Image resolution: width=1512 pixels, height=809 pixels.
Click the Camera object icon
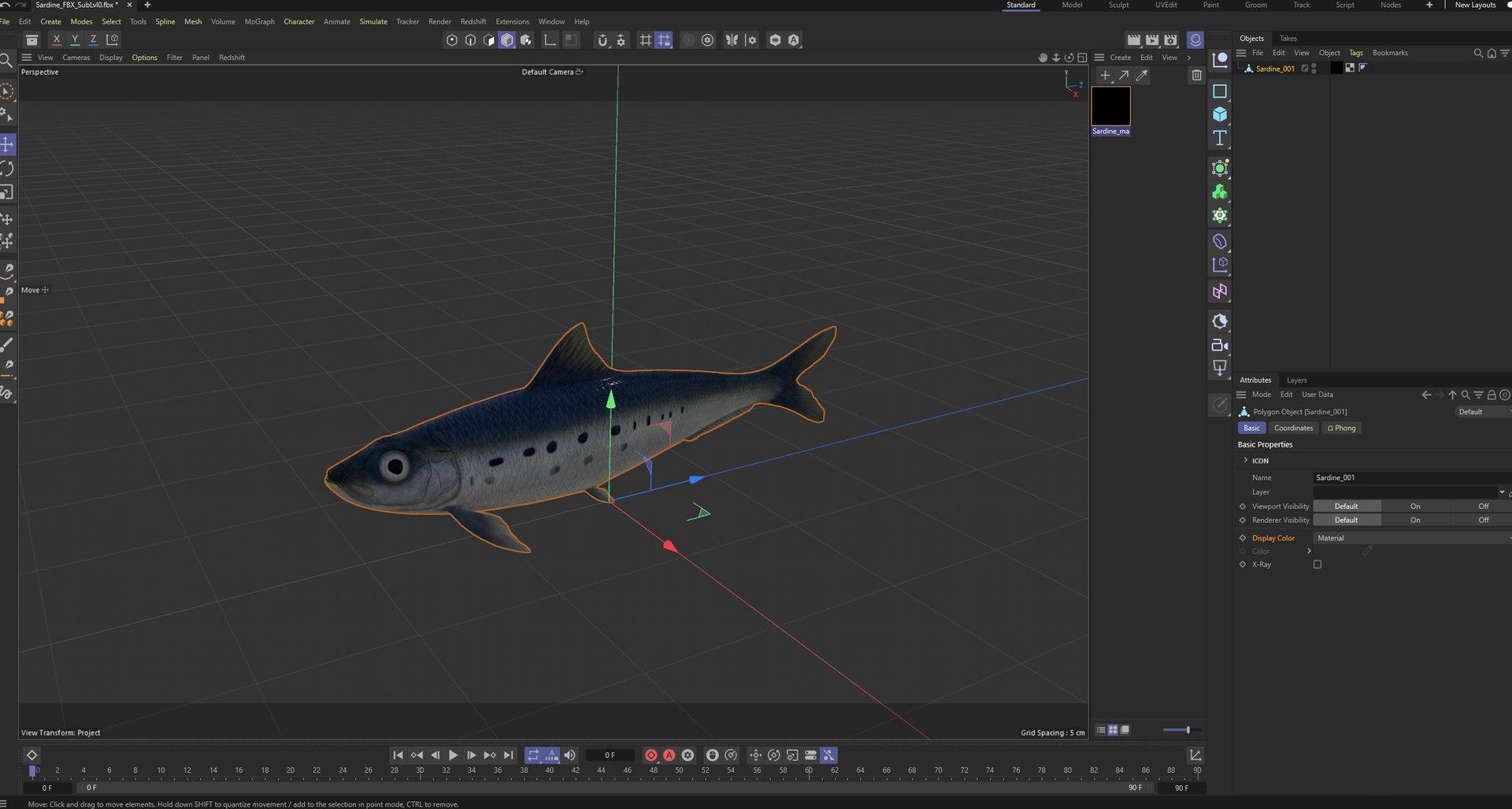pos(1220,345)
